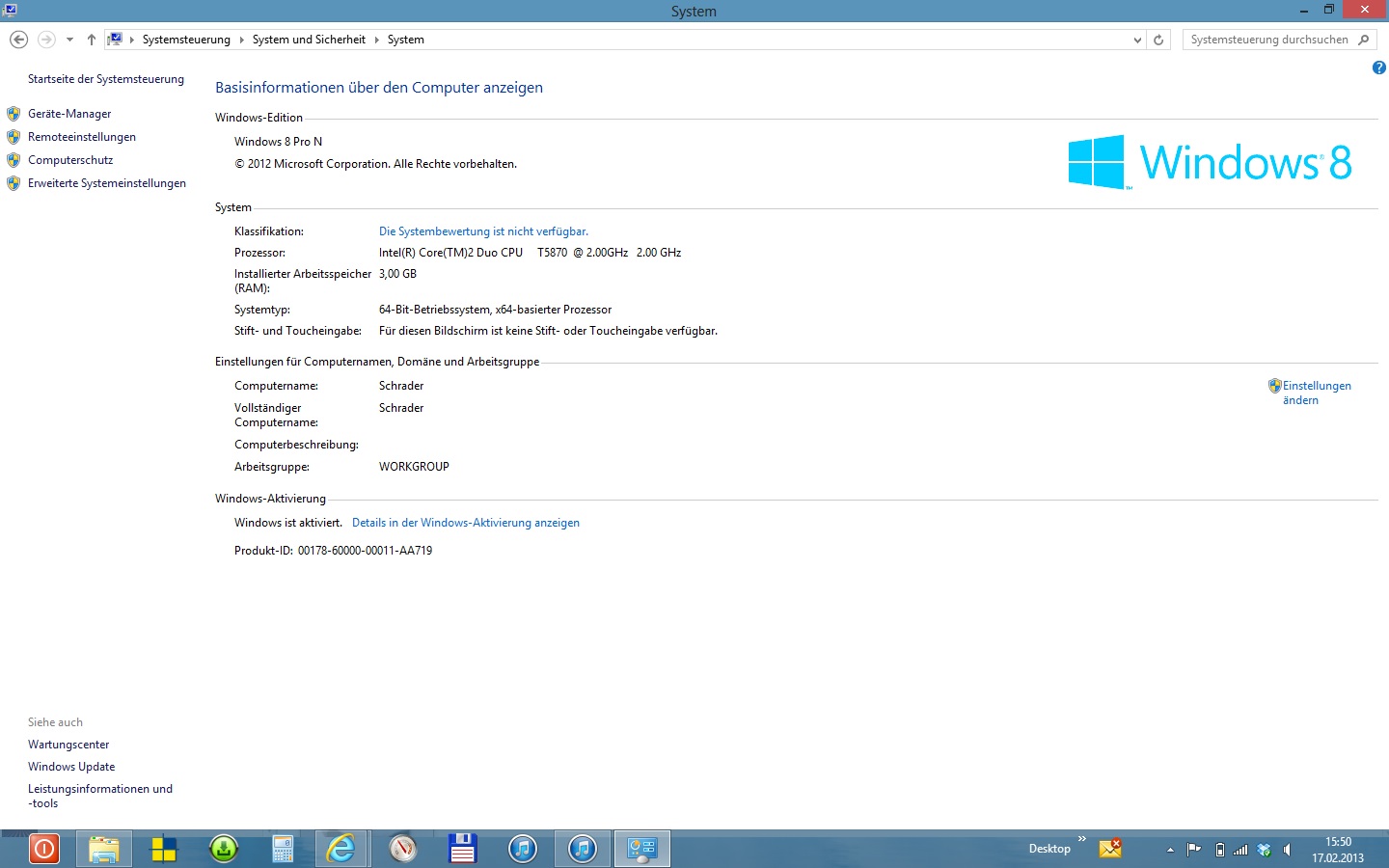The image size is (1389, 868).
Task: Open Erweiterte Systemeinstellungen
Action: click(107, 183)
